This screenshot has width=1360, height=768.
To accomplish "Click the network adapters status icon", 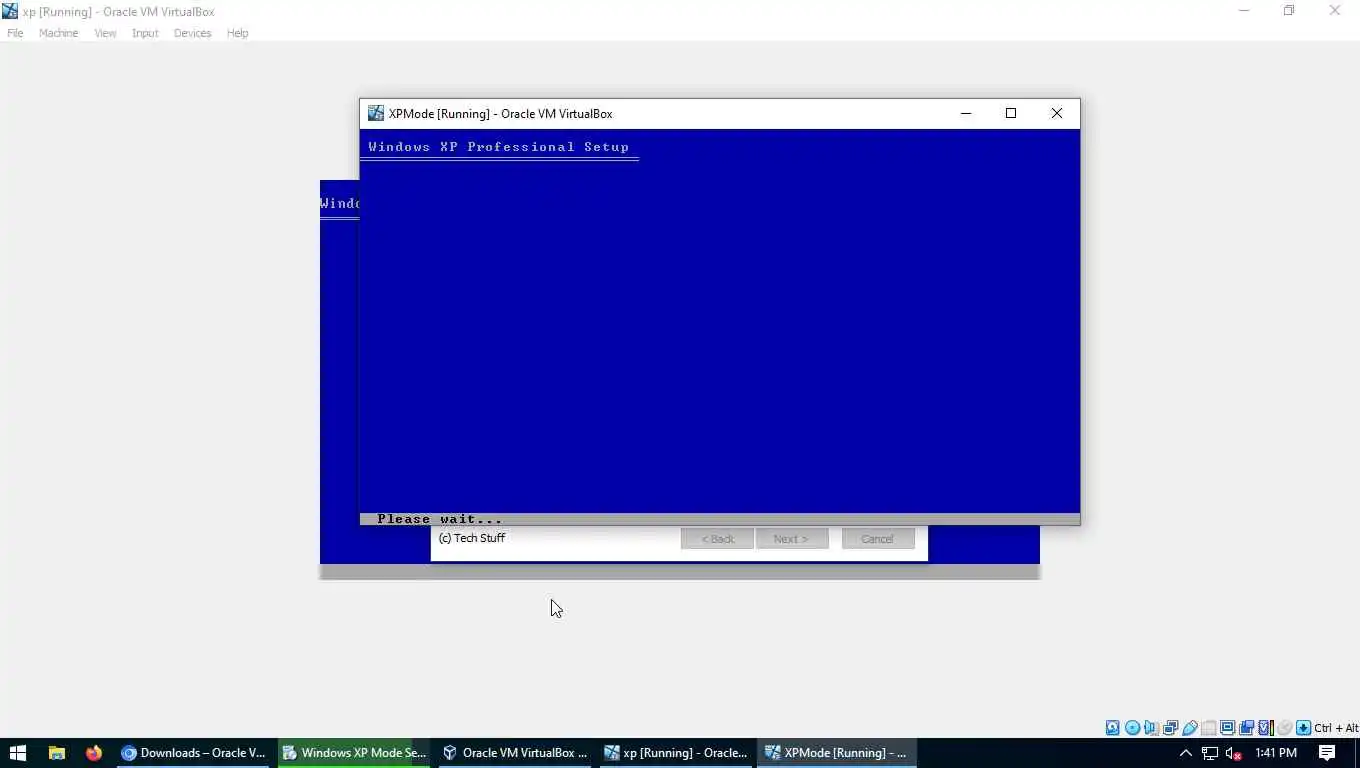I will click(x=1170, y=728).
